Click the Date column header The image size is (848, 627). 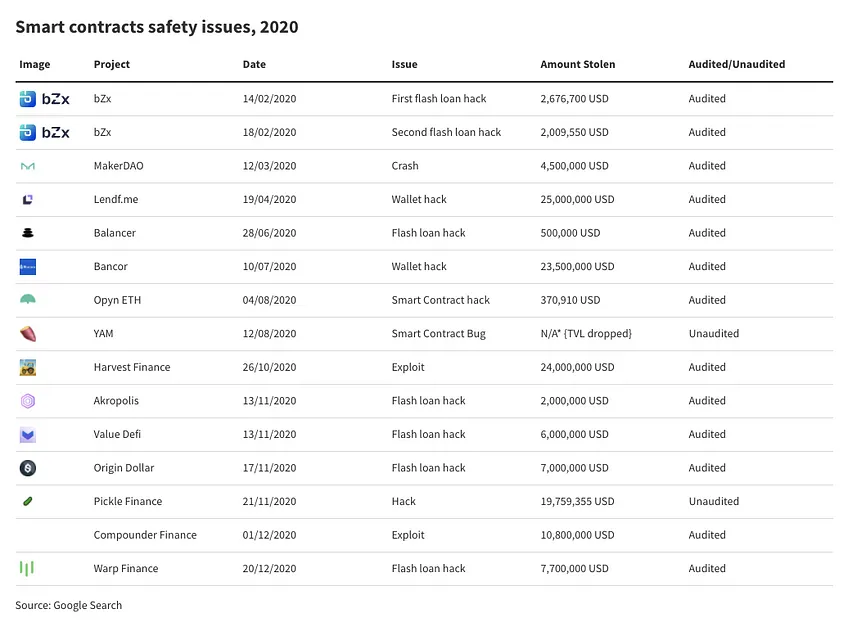pos(254,64)
